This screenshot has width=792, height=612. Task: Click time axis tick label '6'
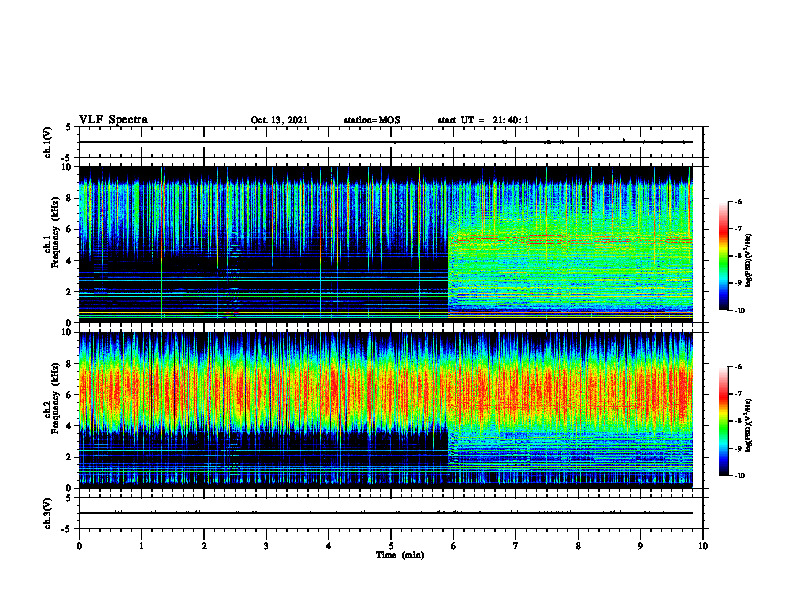(x=454, y=546)
